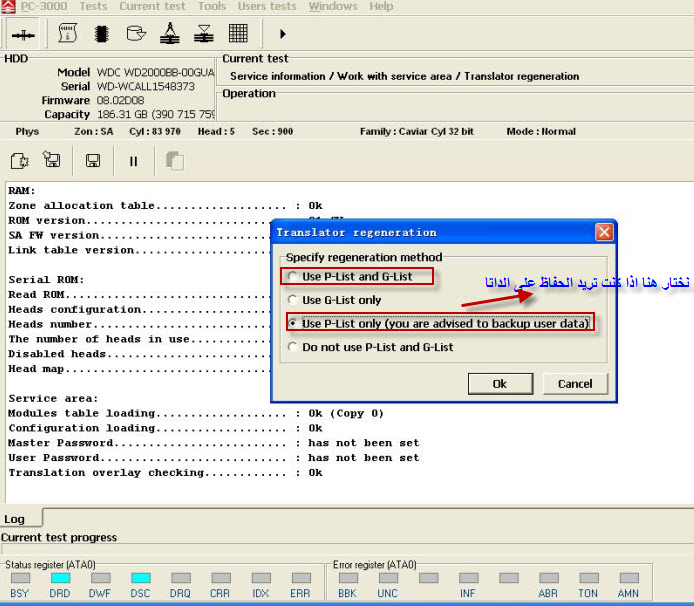The width and height of the screenshot is (694, 606).
Task: Open the PC-3000 menu
Action: [x=44, y=6]
